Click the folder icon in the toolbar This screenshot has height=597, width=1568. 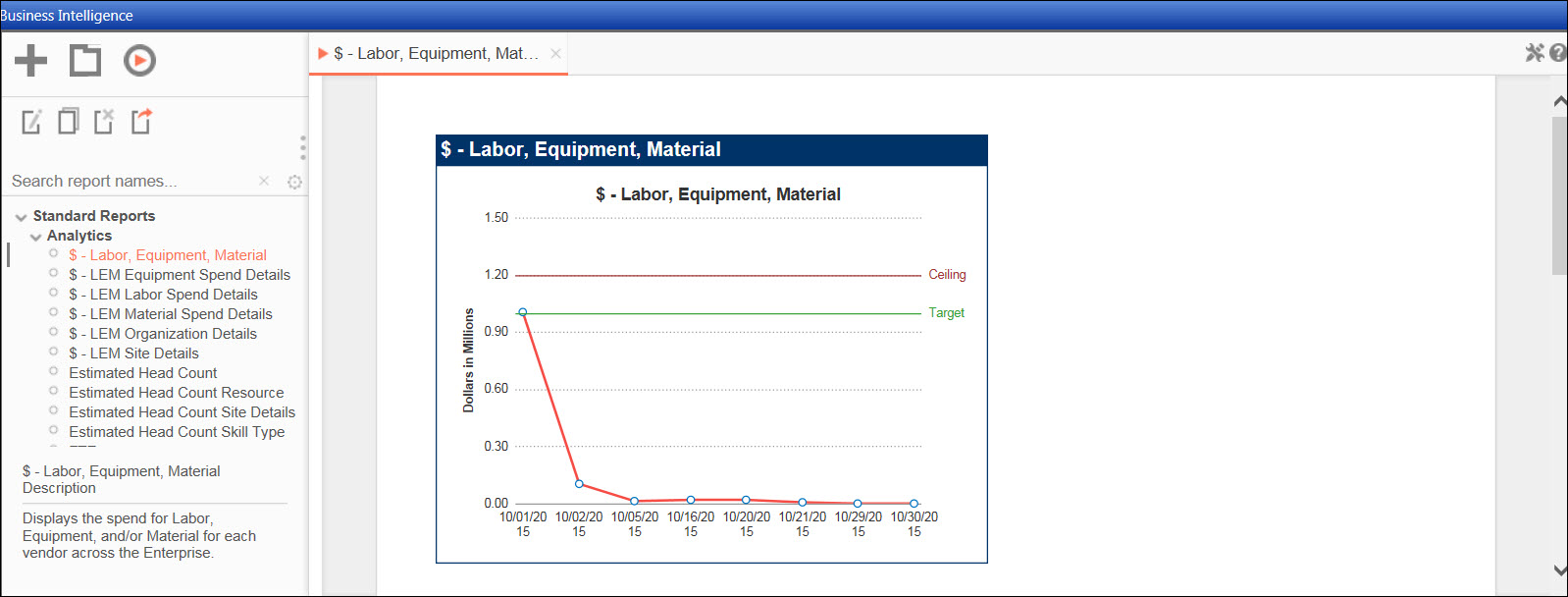click(85, 61)
